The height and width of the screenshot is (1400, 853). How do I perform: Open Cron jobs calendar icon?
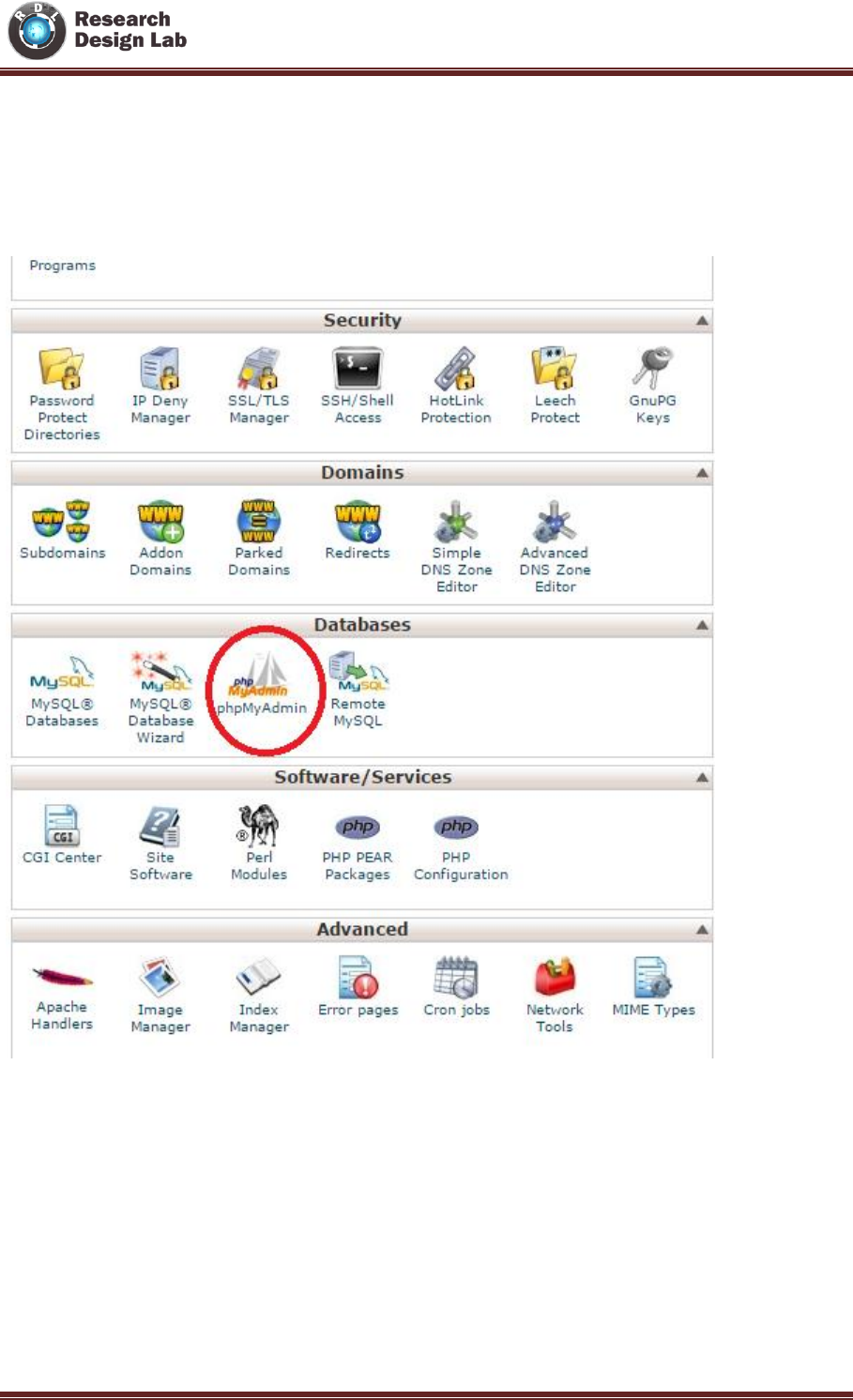[x=456, y=978]
